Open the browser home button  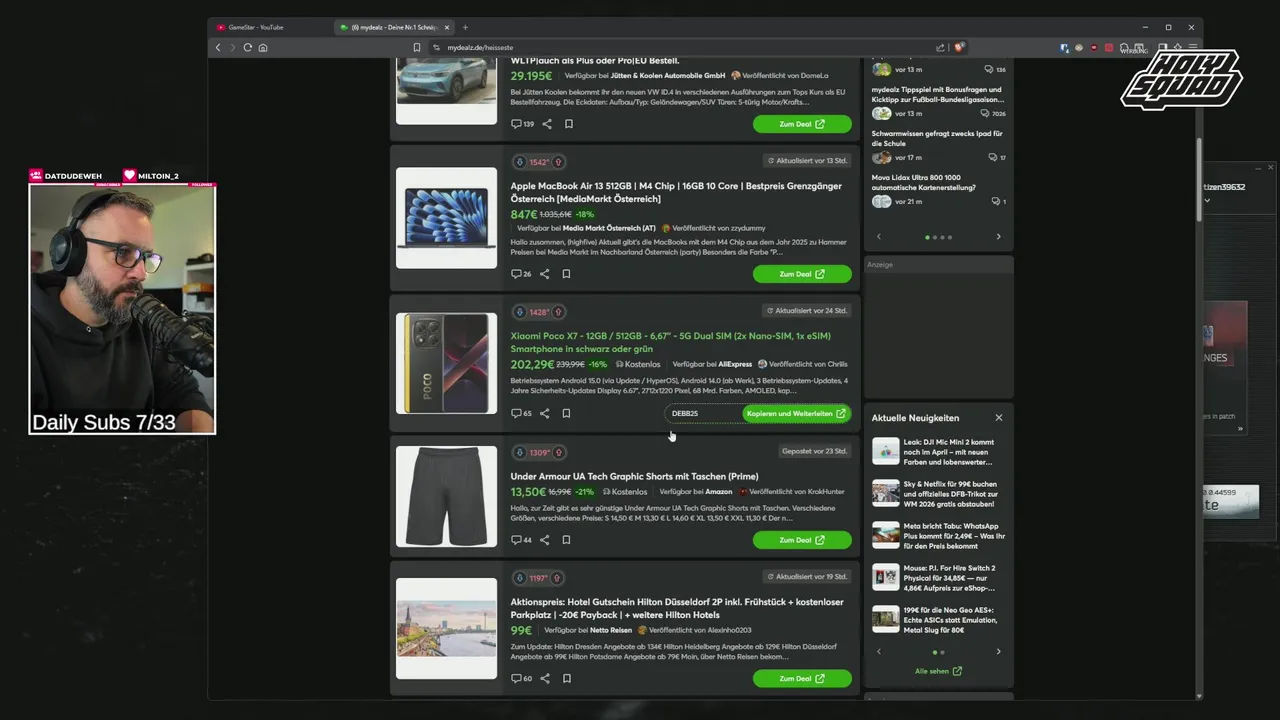(262, 47)
